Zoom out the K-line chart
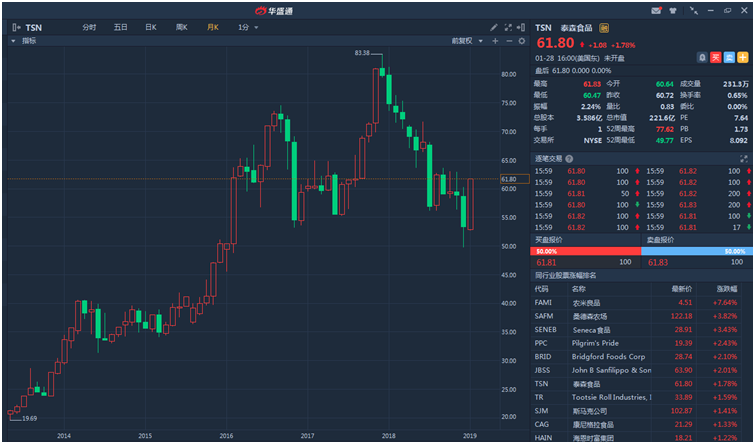The width and height of the screenshot is (755, 444). (508, 41)
